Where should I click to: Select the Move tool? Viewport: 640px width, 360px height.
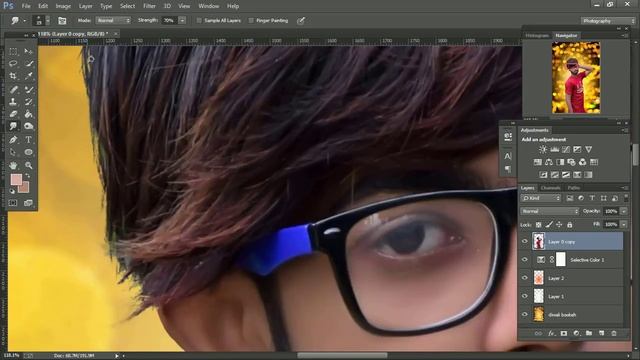pos(28,51)
